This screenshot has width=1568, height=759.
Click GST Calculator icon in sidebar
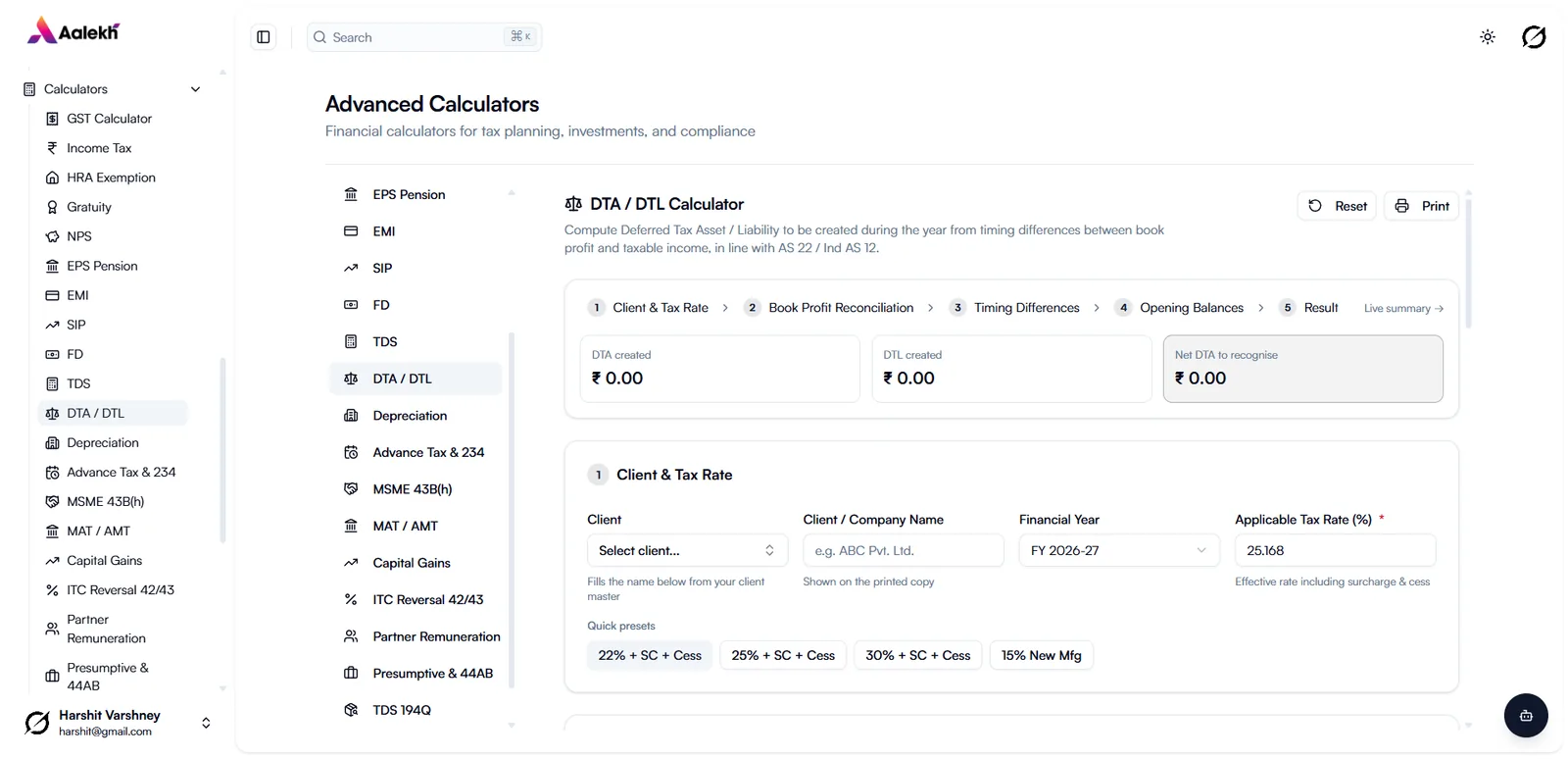[53, 119]
